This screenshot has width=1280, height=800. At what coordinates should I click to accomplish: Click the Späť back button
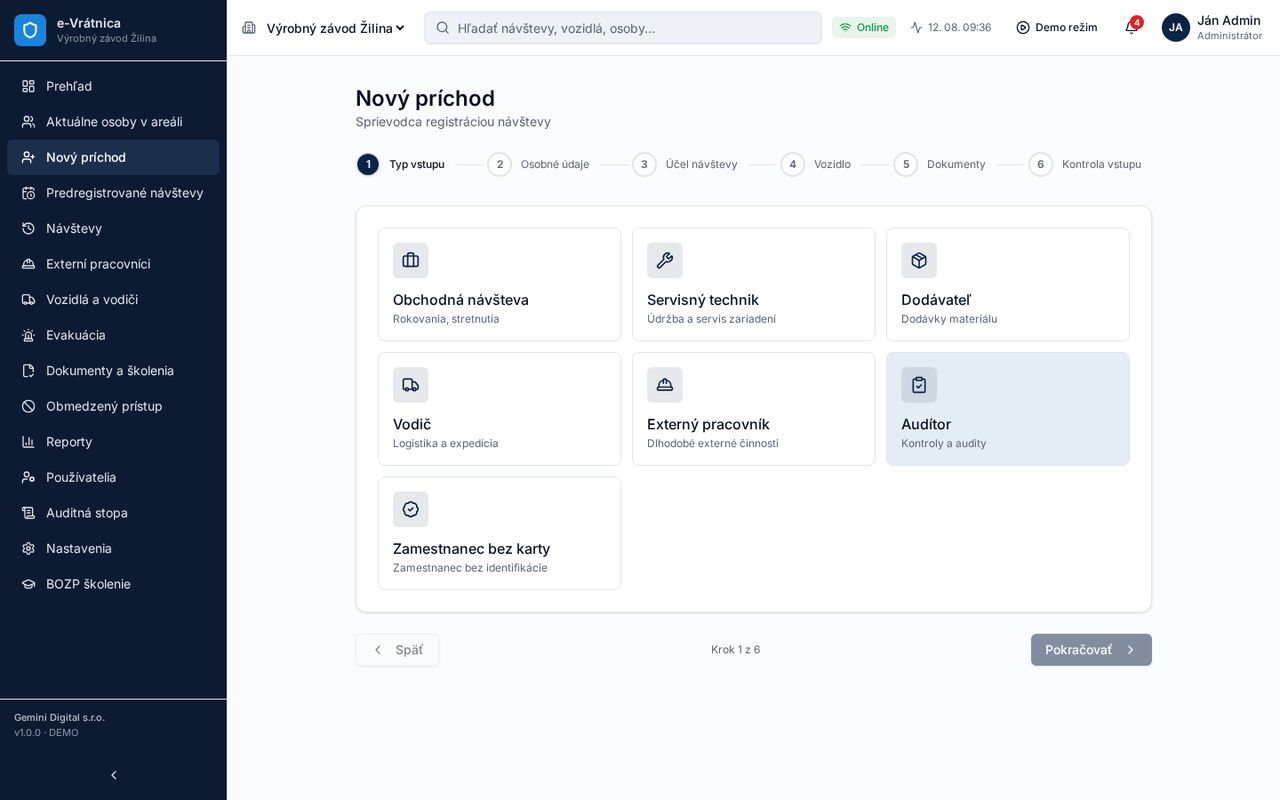397,650
